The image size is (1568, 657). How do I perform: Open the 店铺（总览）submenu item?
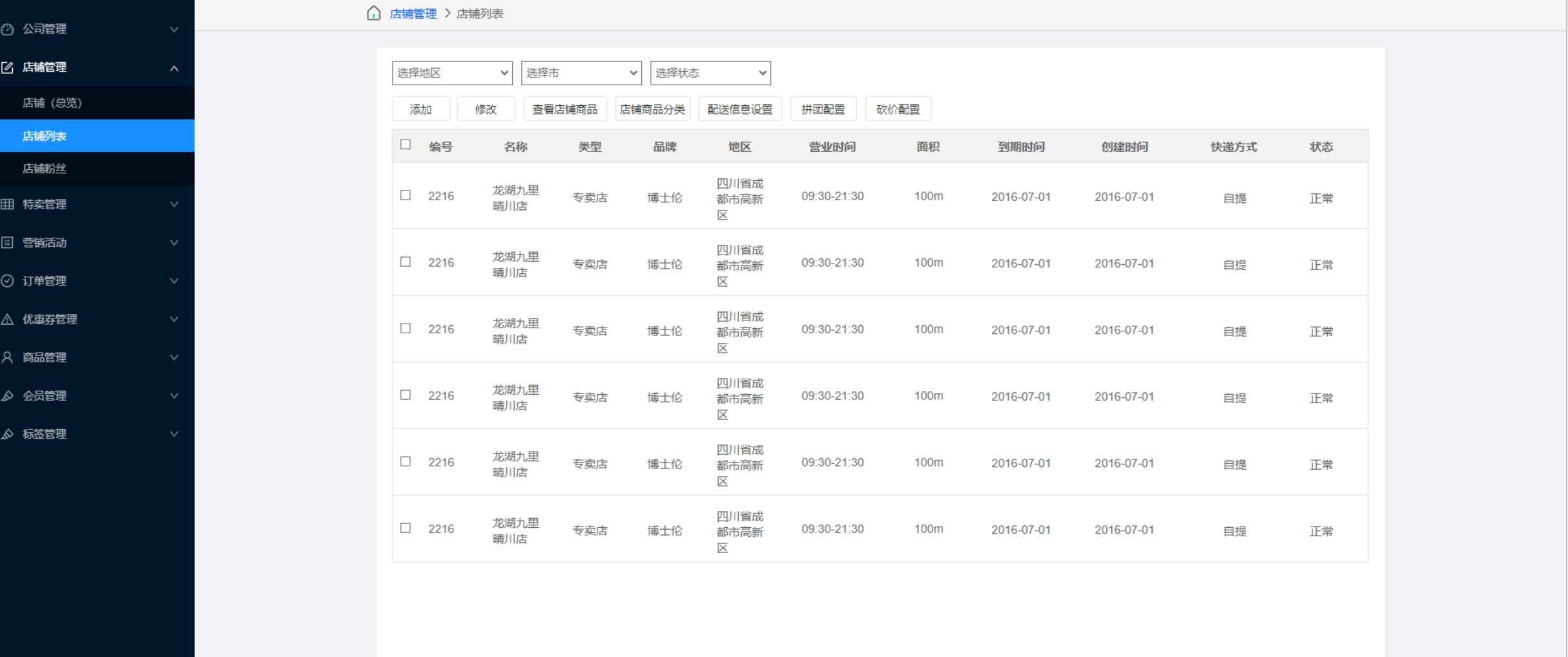click(x=97, y=103)
